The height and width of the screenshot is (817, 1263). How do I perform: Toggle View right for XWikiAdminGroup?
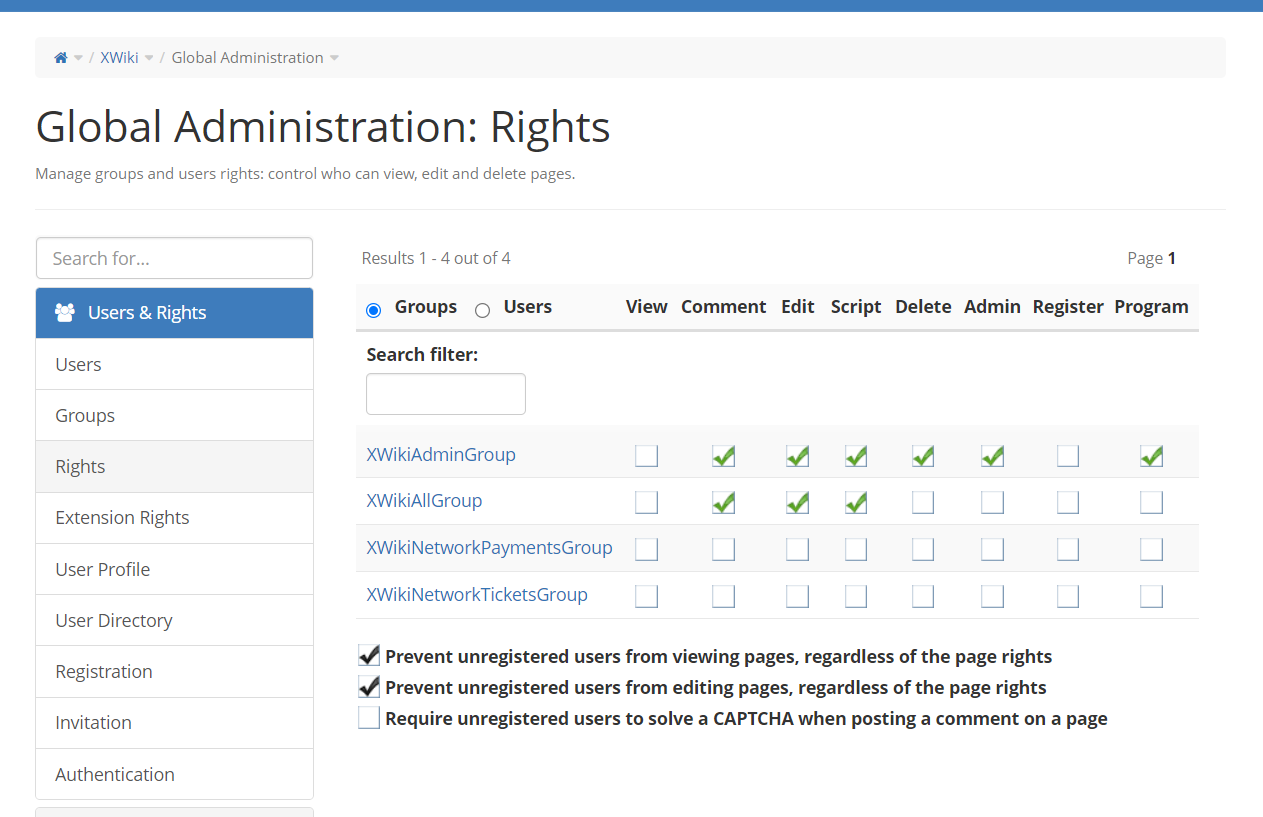click(647, 456)
